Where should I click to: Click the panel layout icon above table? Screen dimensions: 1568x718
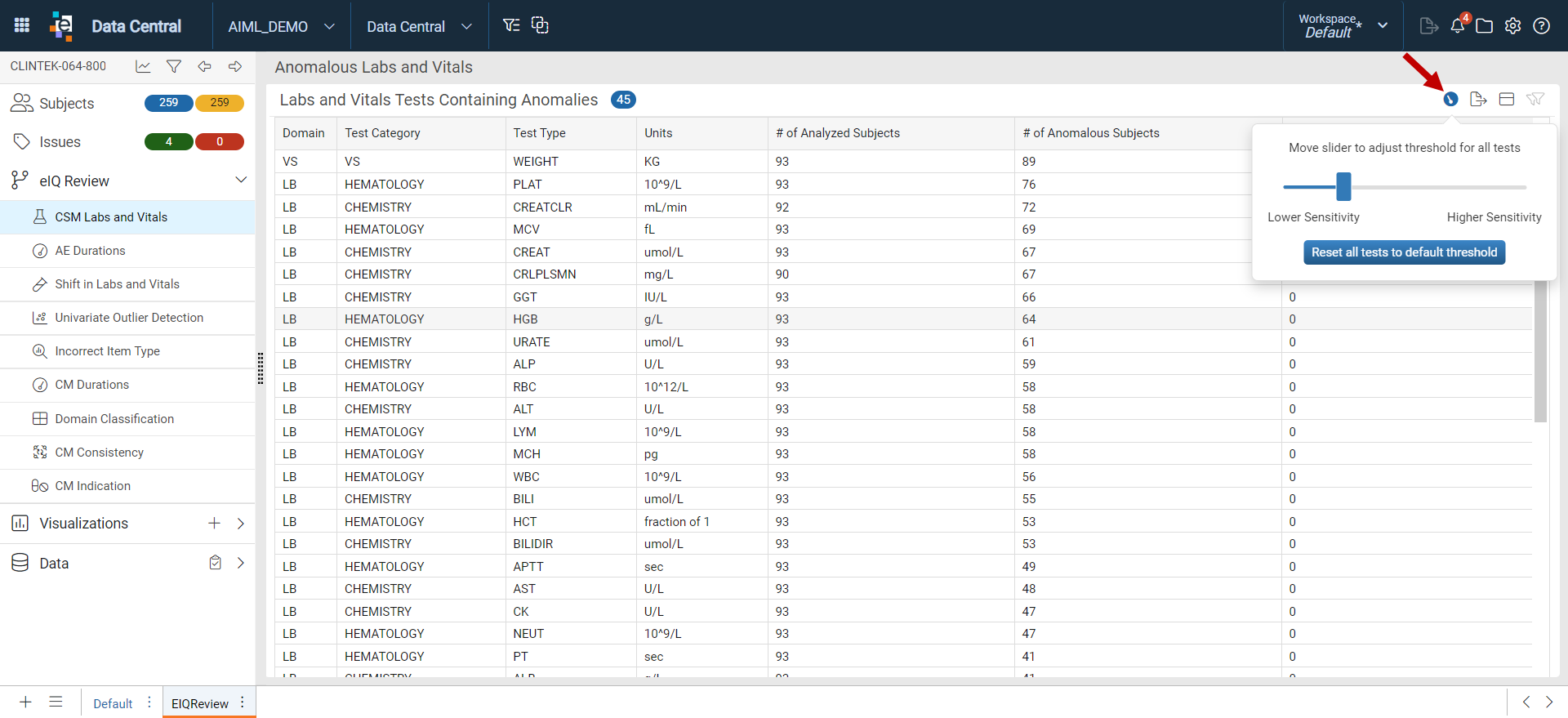[x=1507, y=99]
